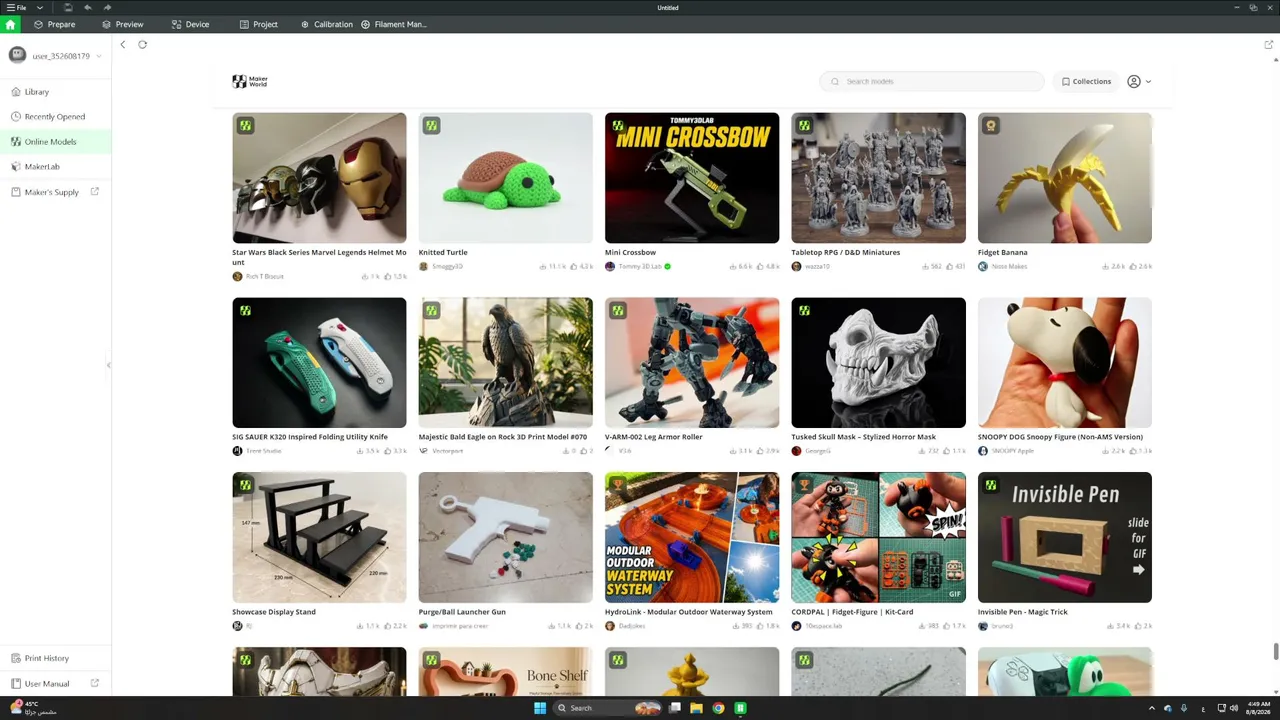This screenshot has width=1280, height=720.
Task: Open the weather widget showing 45°C
Action: point(32,708)
